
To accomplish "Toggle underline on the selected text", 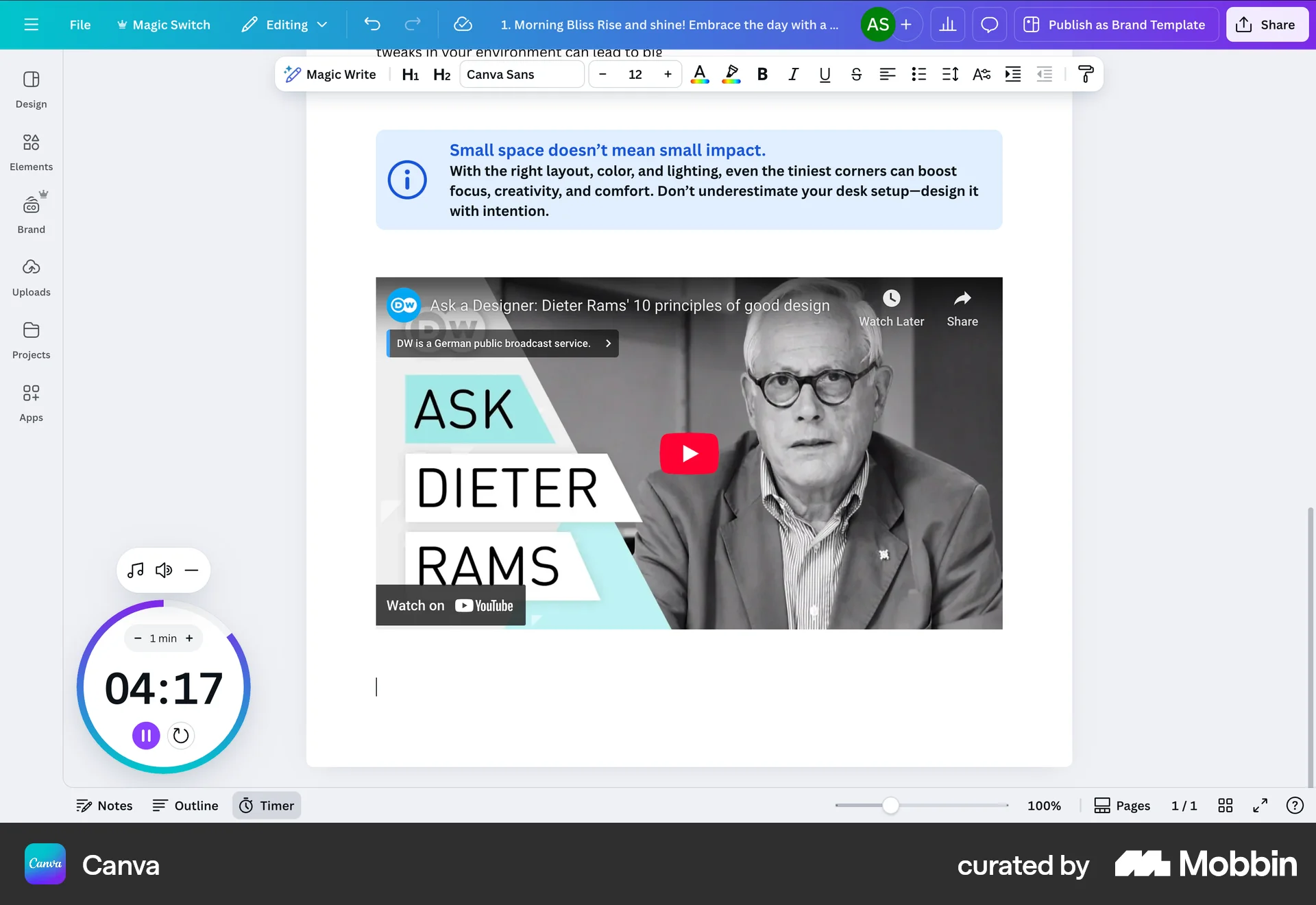I will (x=825, y=74).
